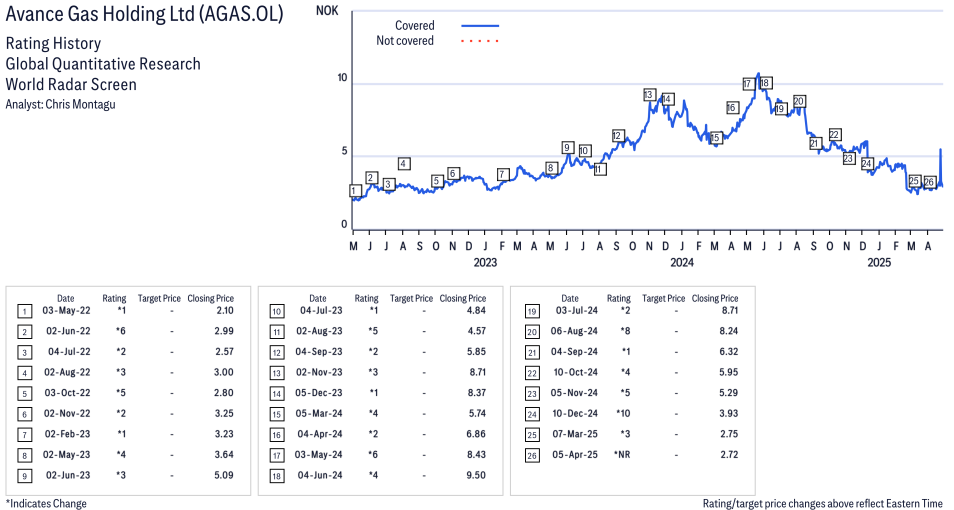This screenshot has width=954, height=510.
Task: Click the 2023 year label on axis
Action: point(485,262)
